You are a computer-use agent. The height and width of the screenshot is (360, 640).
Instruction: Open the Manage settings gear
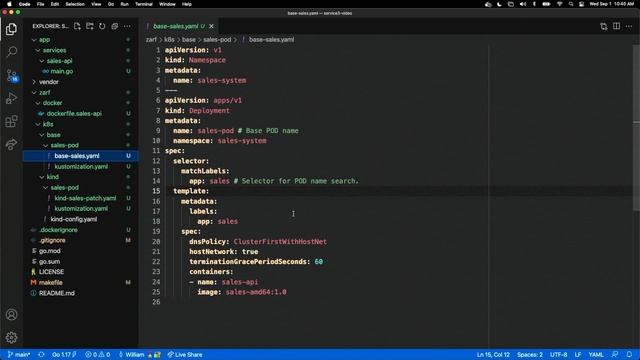coord(11,338)
